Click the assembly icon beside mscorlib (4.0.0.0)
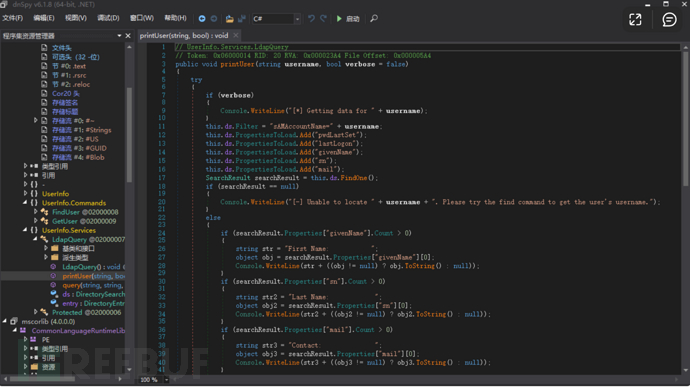This screenshot has height=388, width=690. (14, 322)
